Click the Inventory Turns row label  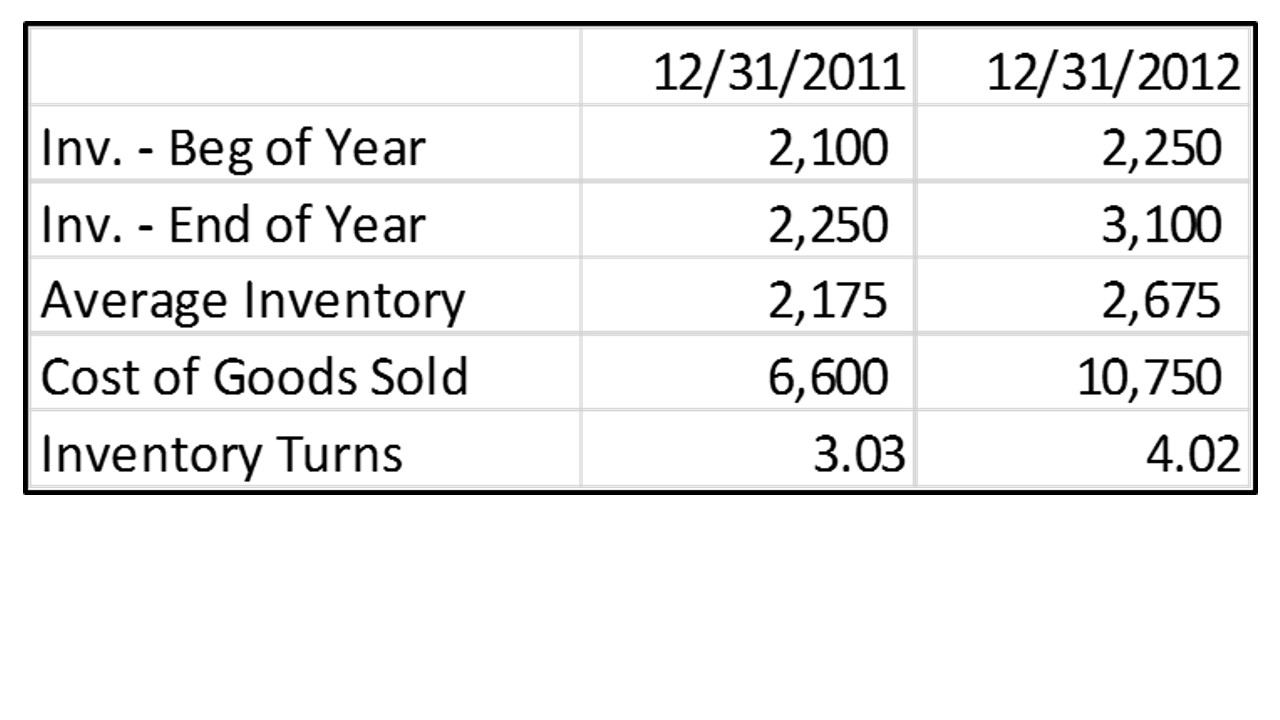(222, 454)
